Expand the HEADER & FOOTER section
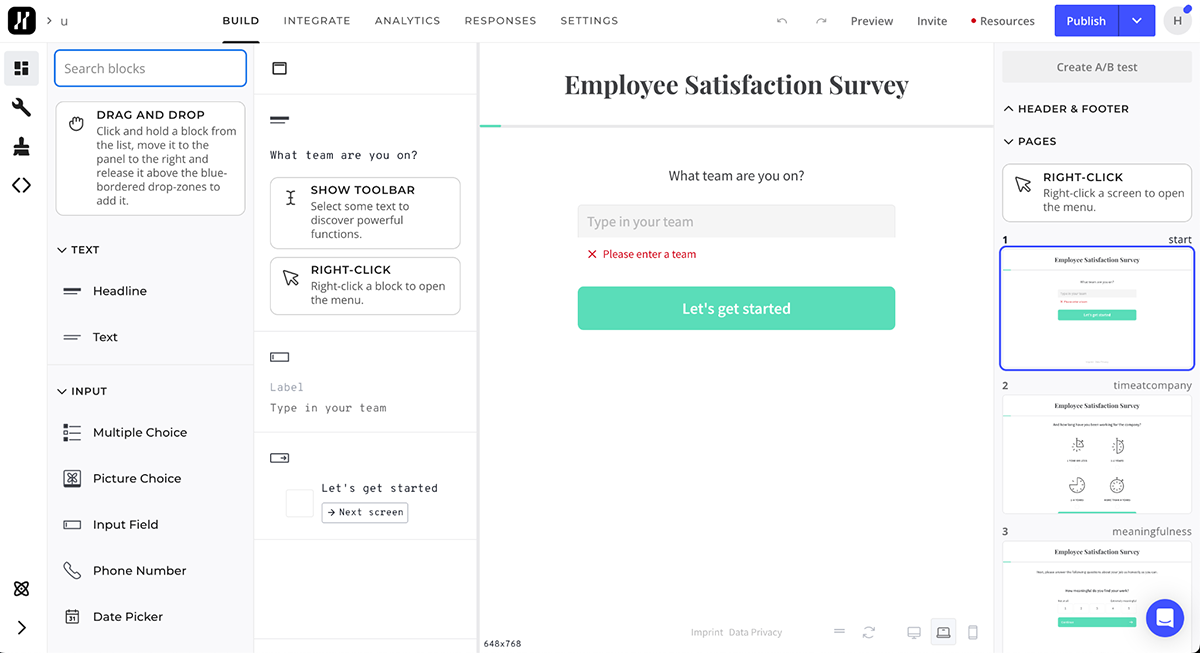1200x653 pixels. coord(1008,109)
